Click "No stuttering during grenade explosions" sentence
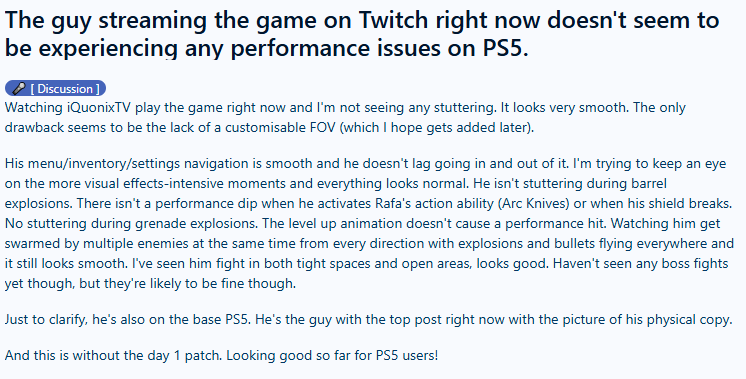746x379 pixels. click(x=132, y=224)
